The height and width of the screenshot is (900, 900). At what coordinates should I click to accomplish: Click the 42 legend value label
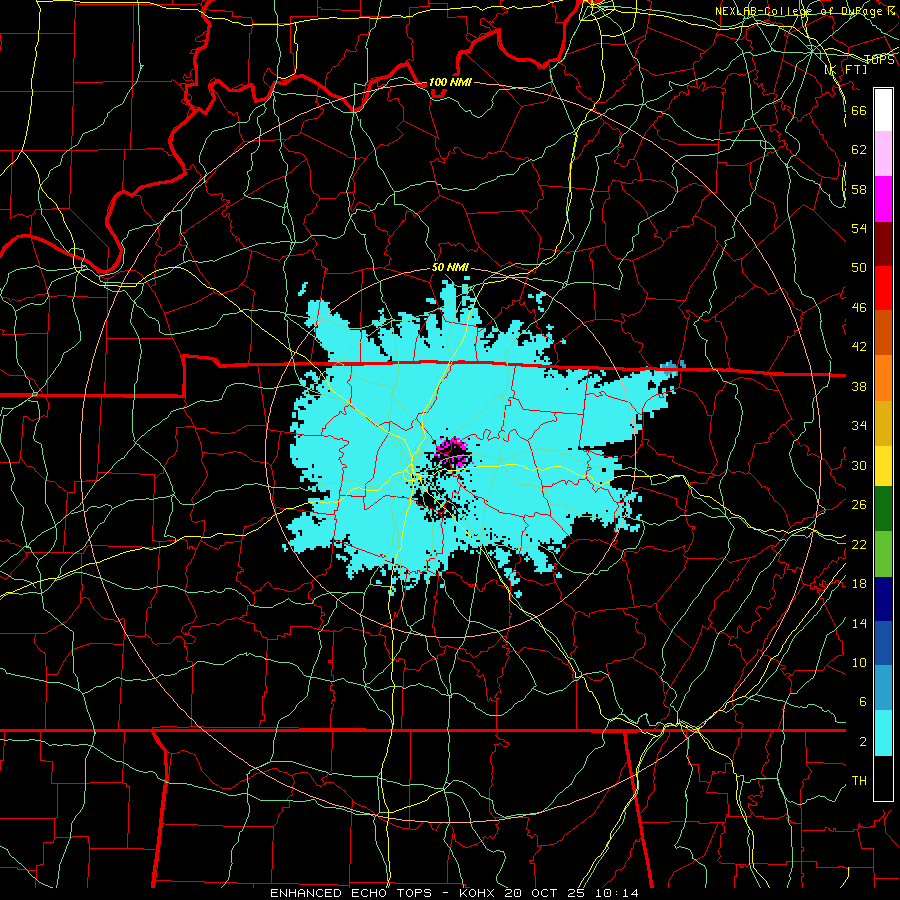coord(859,347)
